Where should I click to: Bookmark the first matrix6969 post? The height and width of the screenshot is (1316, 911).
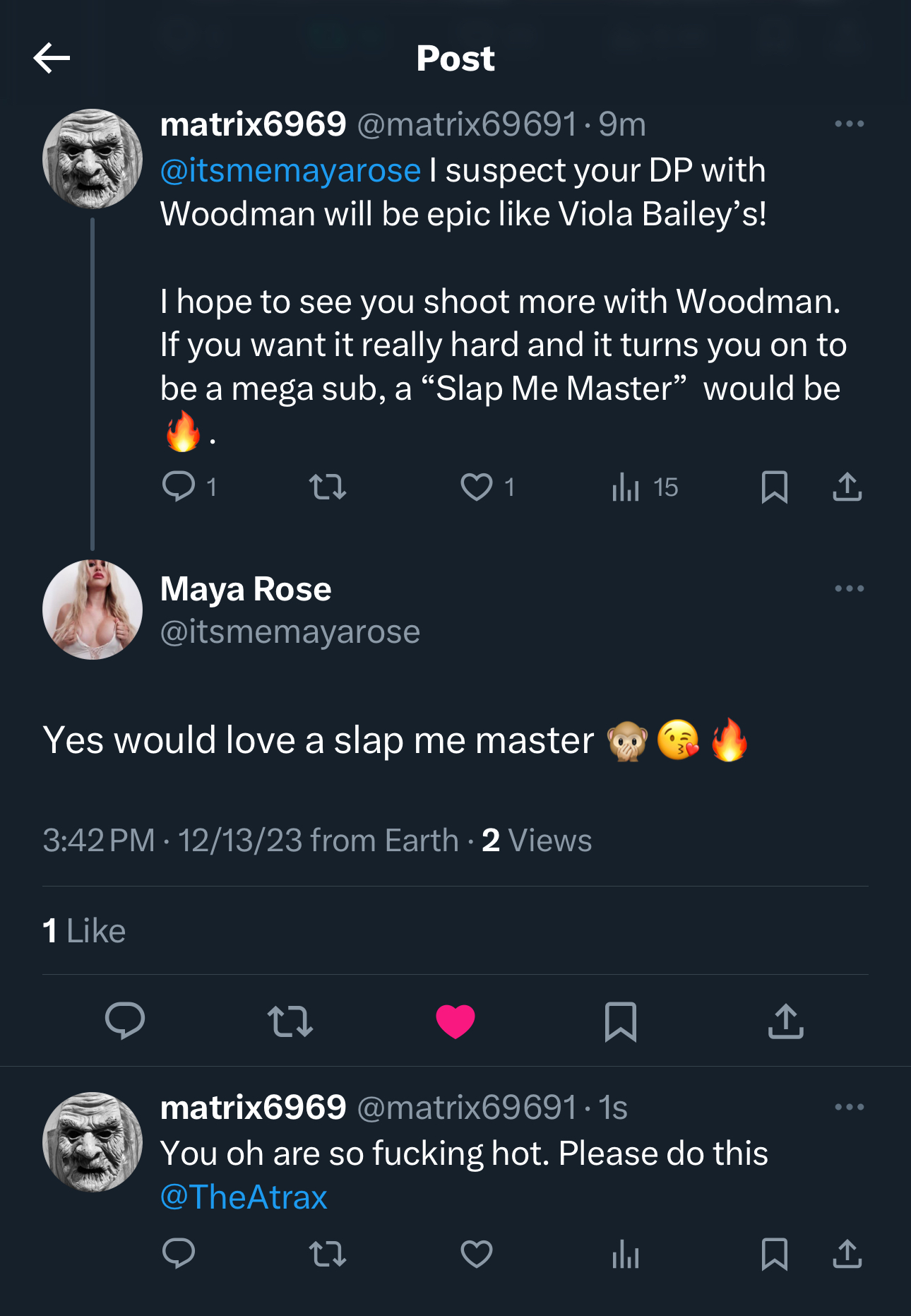[775, 487]
